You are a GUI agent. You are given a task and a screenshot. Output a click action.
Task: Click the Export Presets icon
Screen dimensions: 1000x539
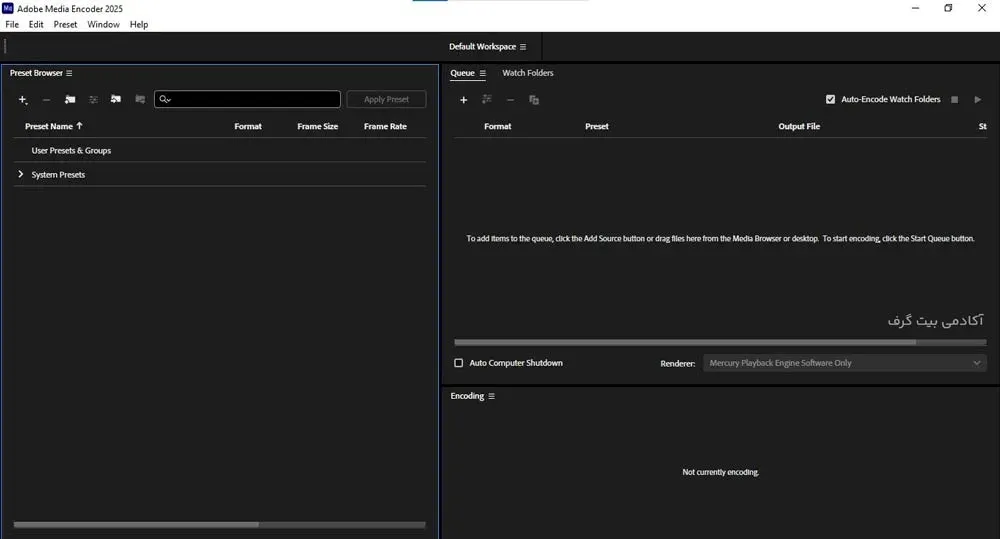[140, 99]
